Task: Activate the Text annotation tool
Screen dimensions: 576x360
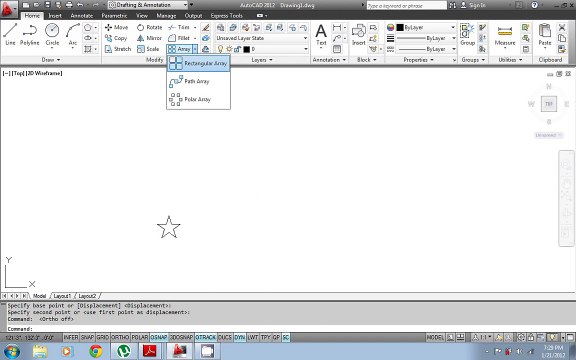Action: point(321,35)
